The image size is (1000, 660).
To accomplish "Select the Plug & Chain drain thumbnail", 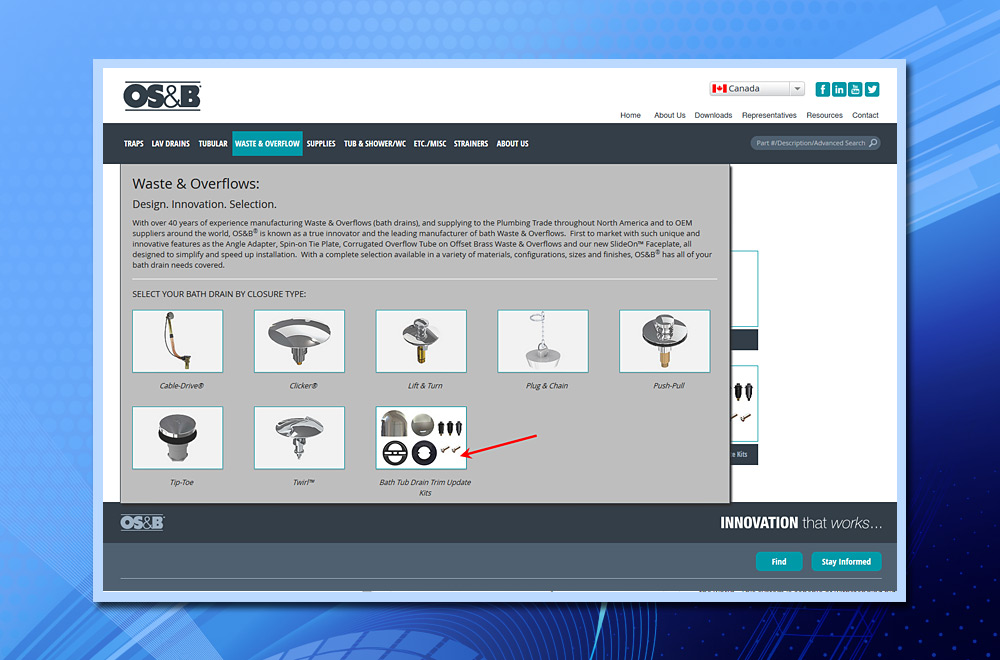I will [x=543, y=341].
